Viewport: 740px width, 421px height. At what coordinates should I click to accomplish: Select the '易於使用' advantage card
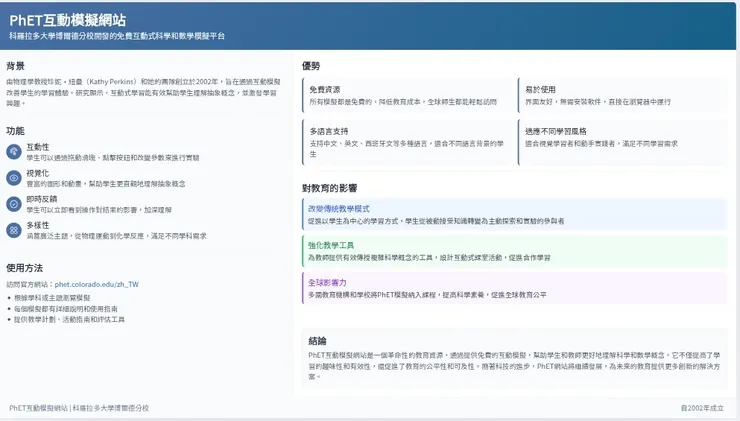coord(622,95)
